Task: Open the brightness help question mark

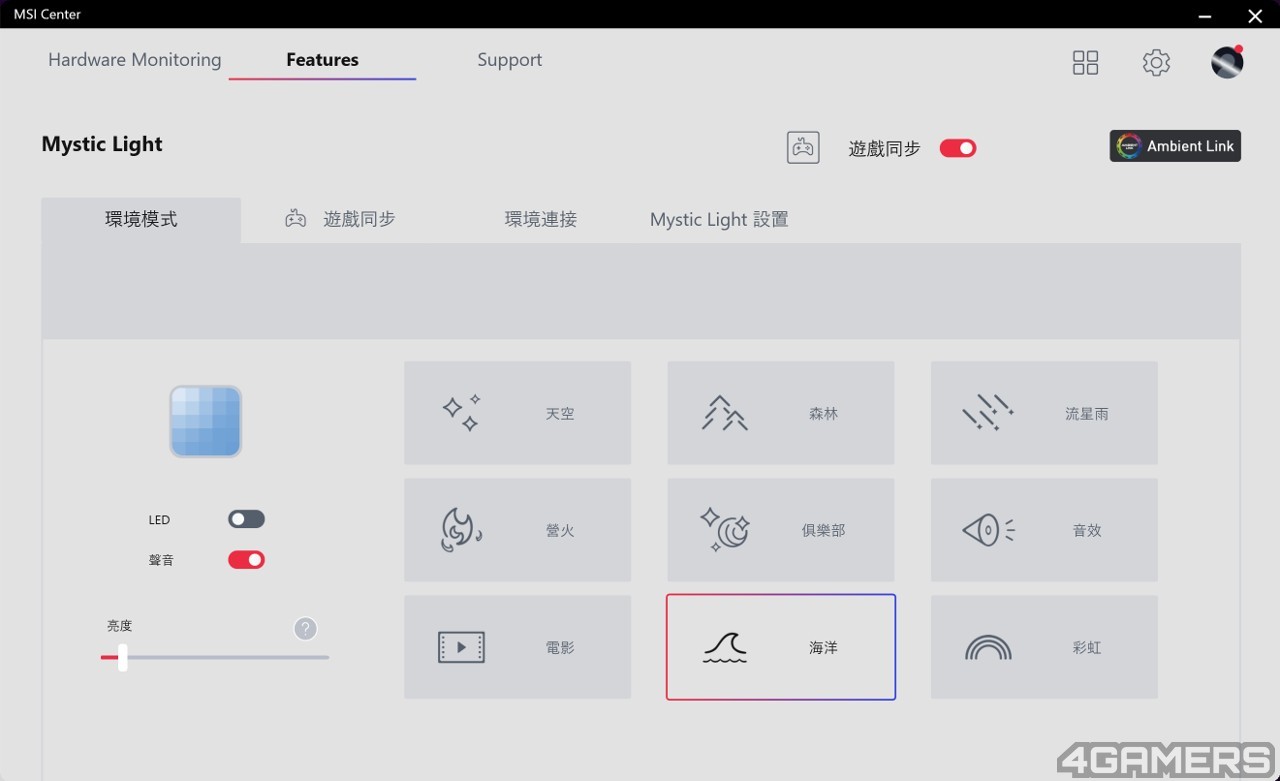Action: click(306, 629)
